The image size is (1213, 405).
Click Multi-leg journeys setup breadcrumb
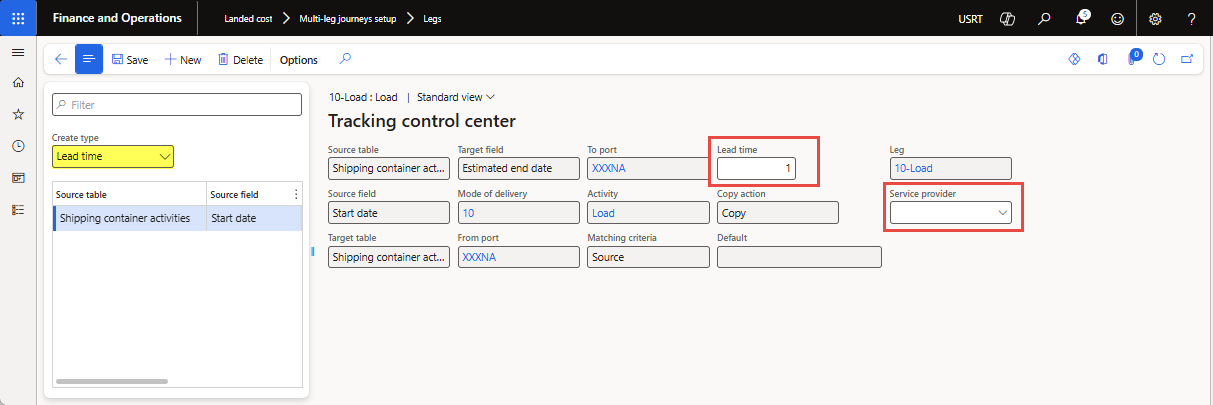click(x=347, y=18)
